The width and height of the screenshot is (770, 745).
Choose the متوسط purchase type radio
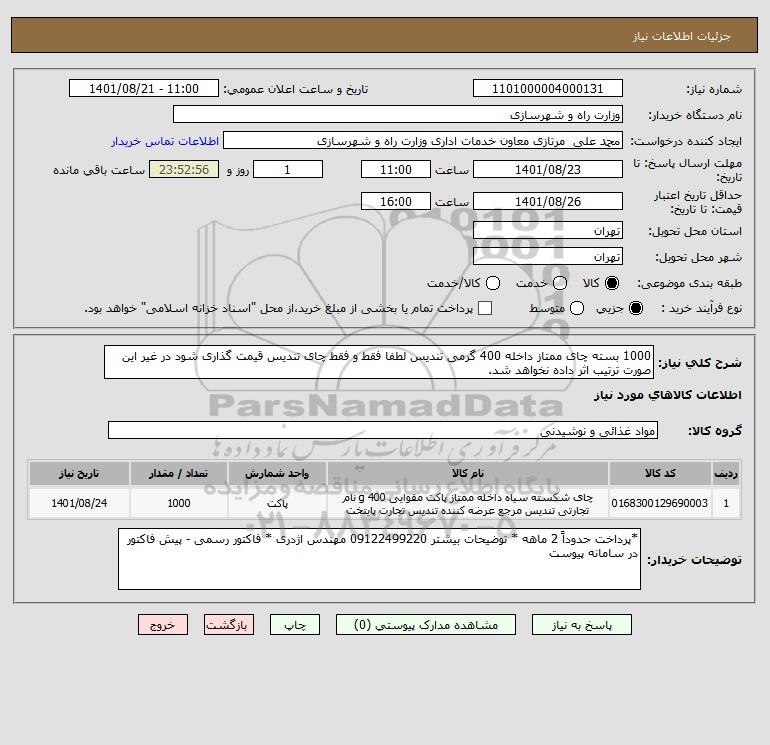(x=577, y=308)
